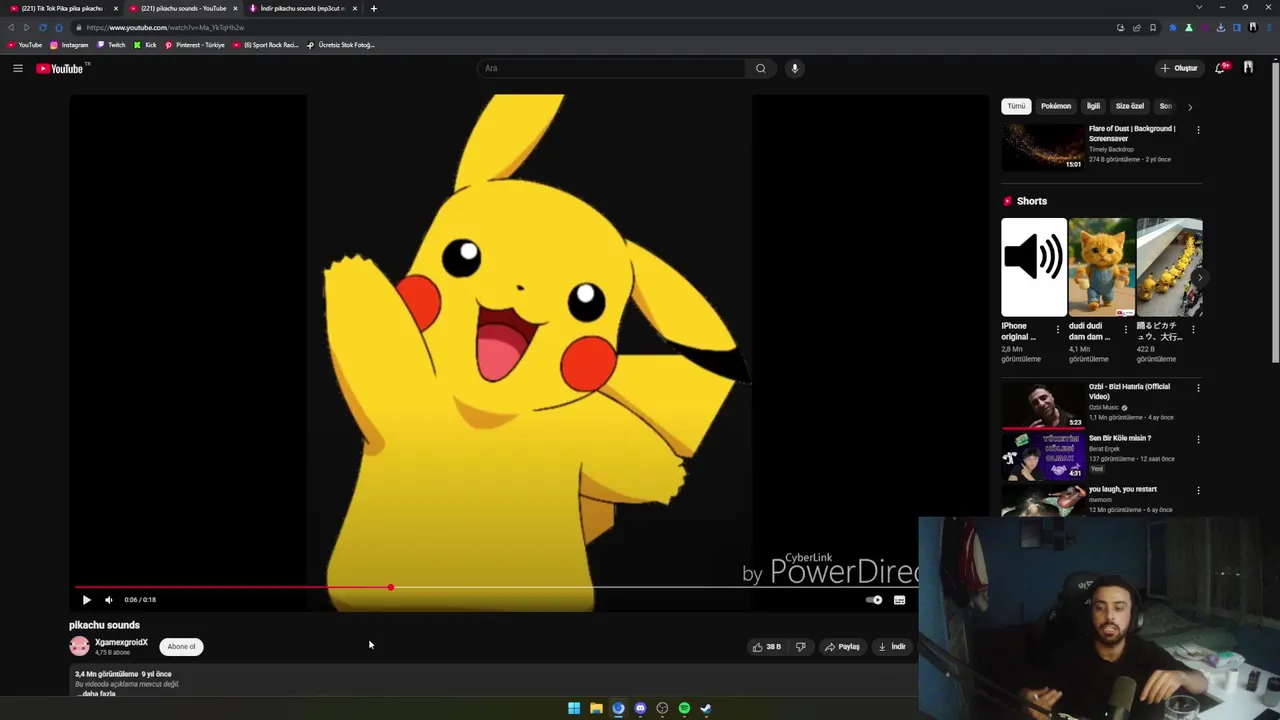The height and width of the screenshot is (720, 1280).
Task: Expand the description with ...daha fazla
Action: pyautogui.click(x=95, y=693)
